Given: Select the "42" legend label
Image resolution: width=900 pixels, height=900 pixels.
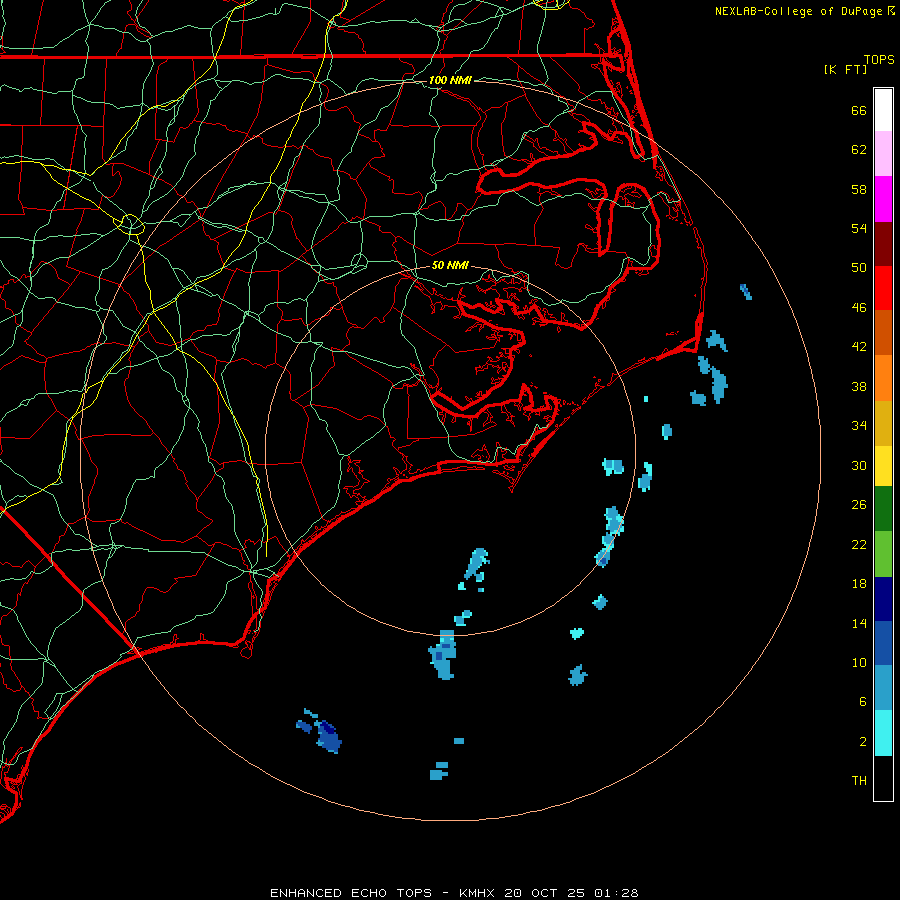Looking at the screenshot, I should coord(859,347).
